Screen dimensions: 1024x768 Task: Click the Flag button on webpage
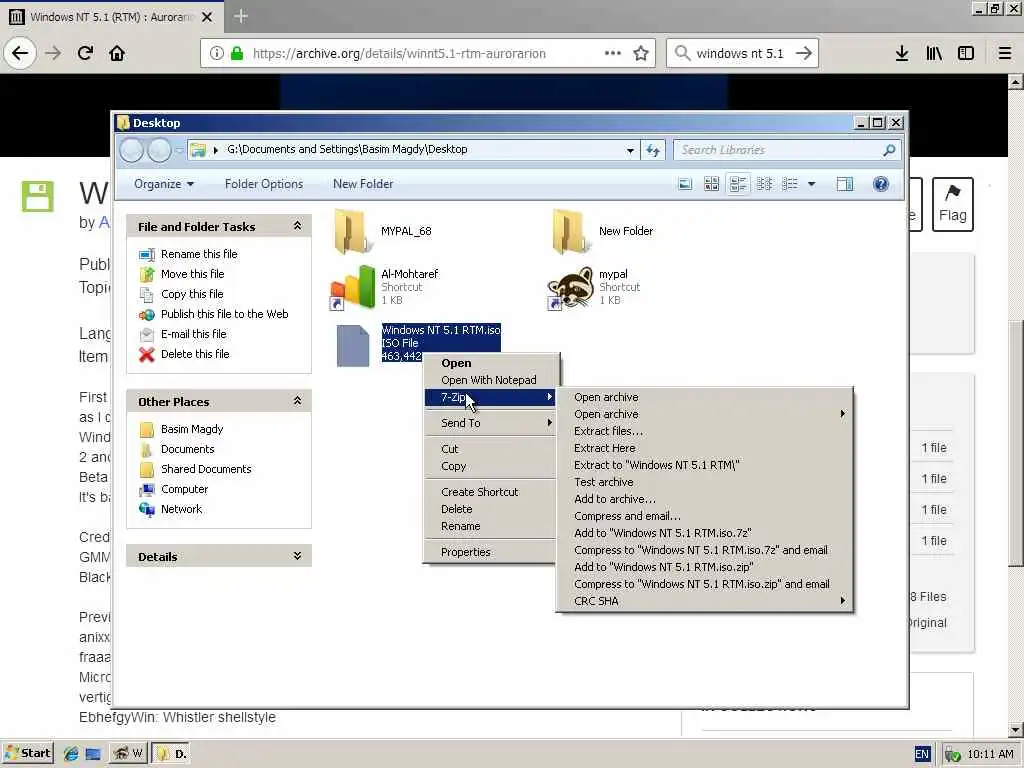click(952, 204)
